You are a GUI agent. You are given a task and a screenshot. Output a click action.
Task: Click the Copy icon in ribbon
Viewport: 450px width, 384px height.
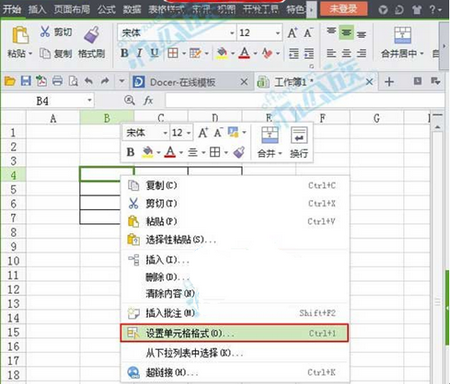tap(45, 53)
